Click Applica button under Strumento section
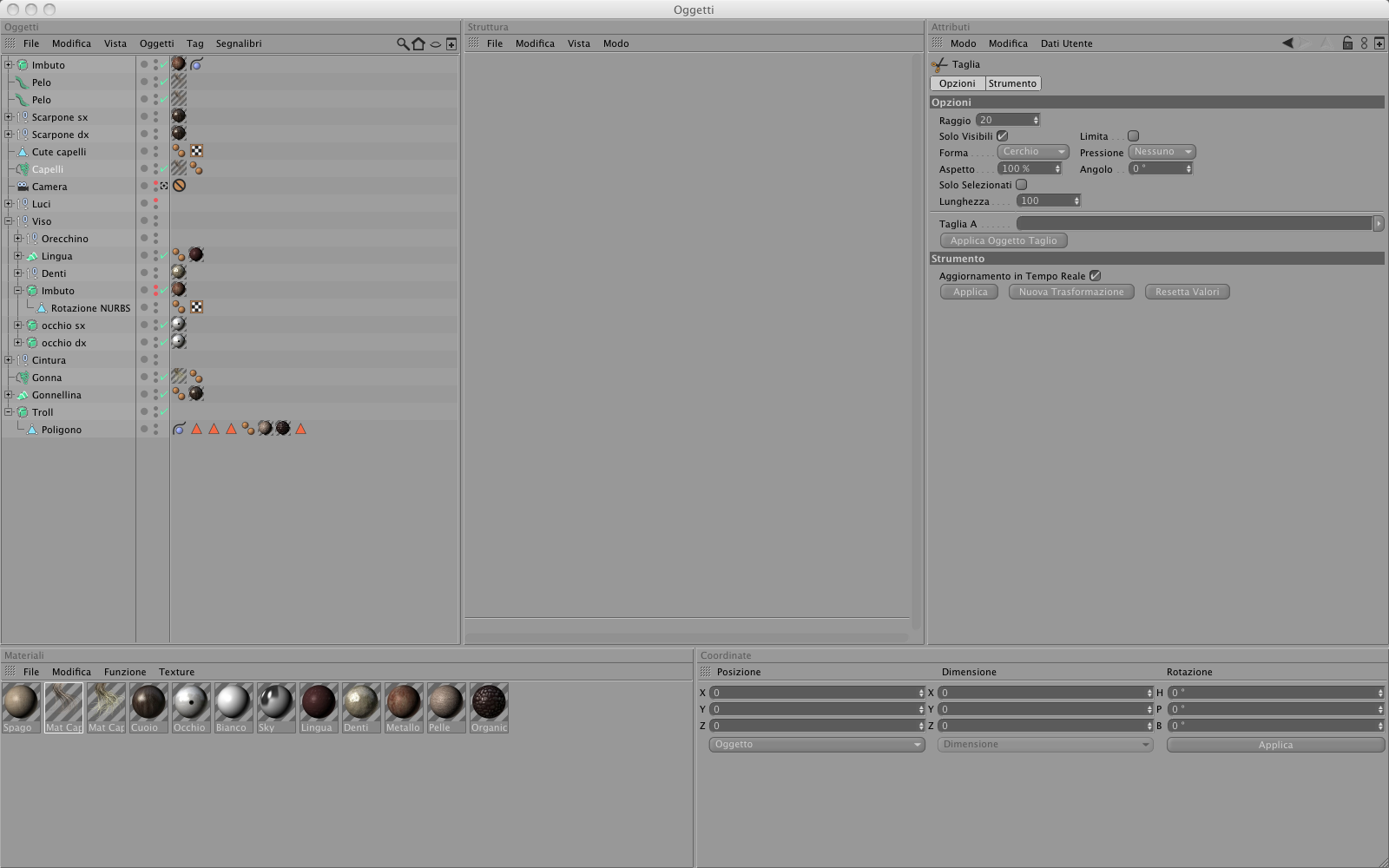 point(970,292)
